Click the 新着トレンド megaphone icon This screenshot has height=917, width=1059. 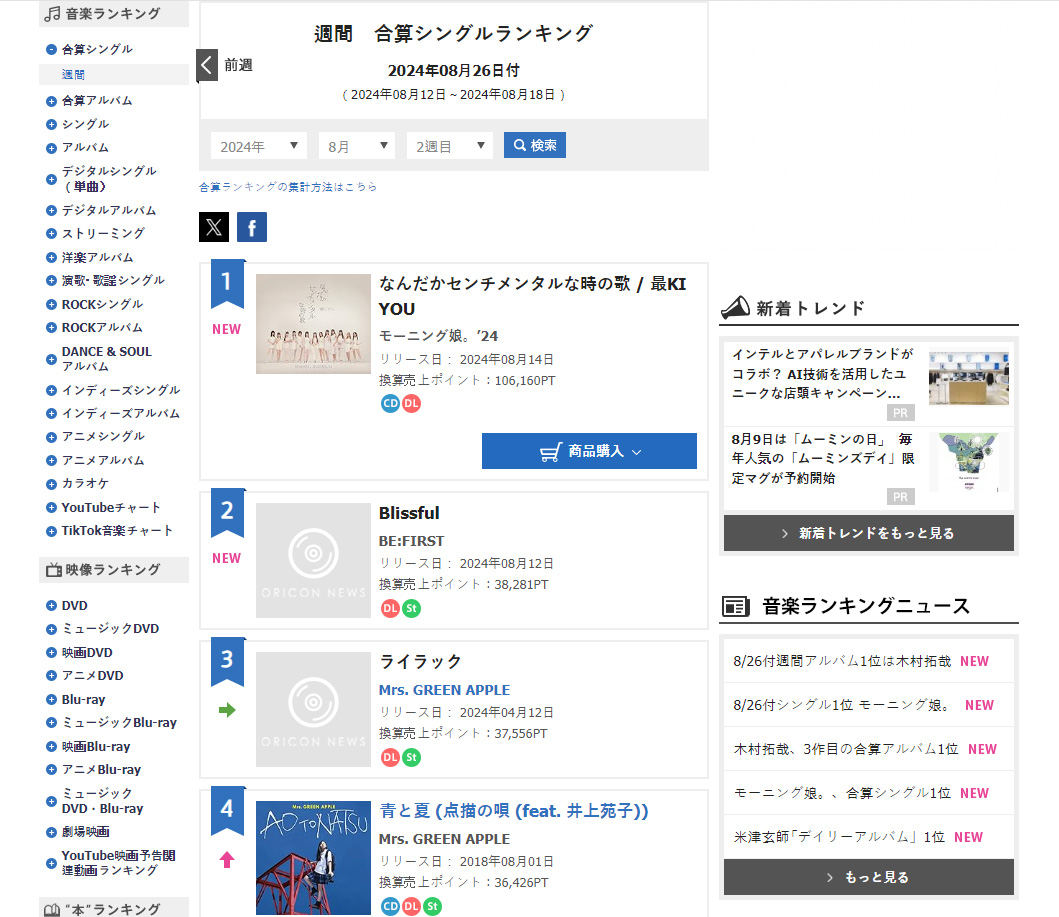(735, 307)
